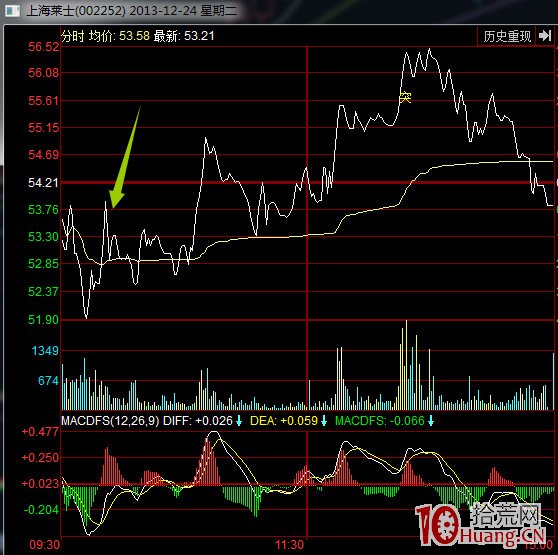Click the 最新: 53.21 readout
Viewport: 558px width, 555px height.
click(x=184, y=36)
